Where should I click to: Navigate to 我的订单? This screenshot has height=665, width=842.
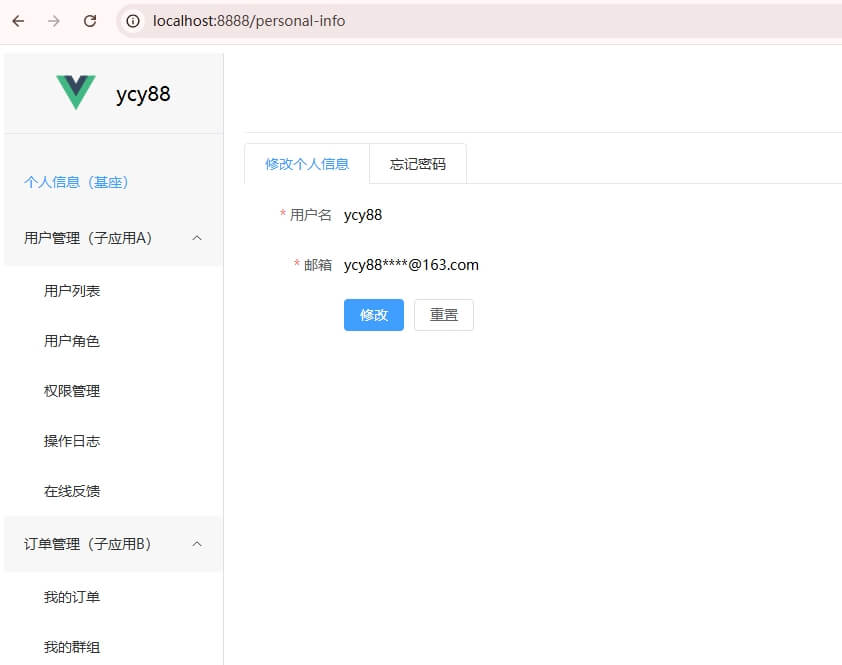(72, 597)
